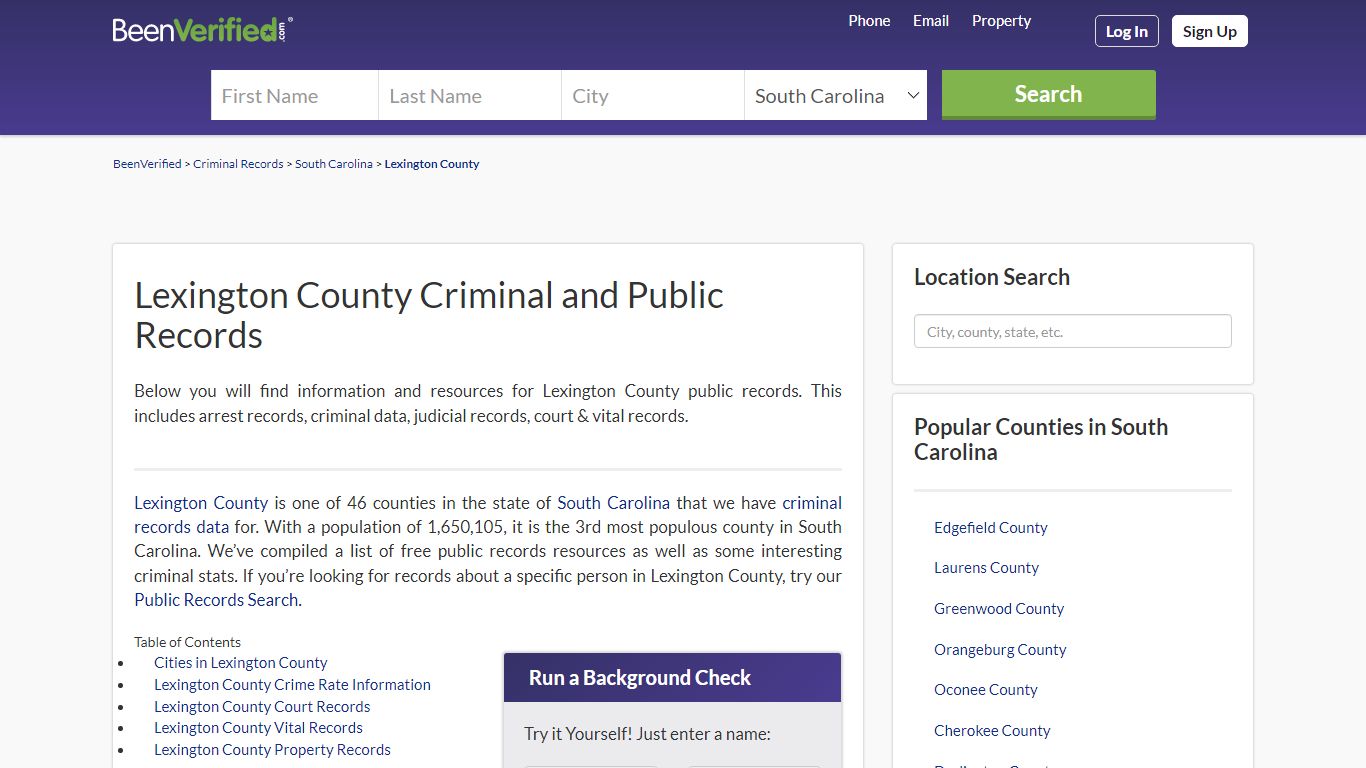Image resolution: width=1366 pixels, height=768 pixels.
Task: Click the BeenVerified logo
Action: click(203, 30)
